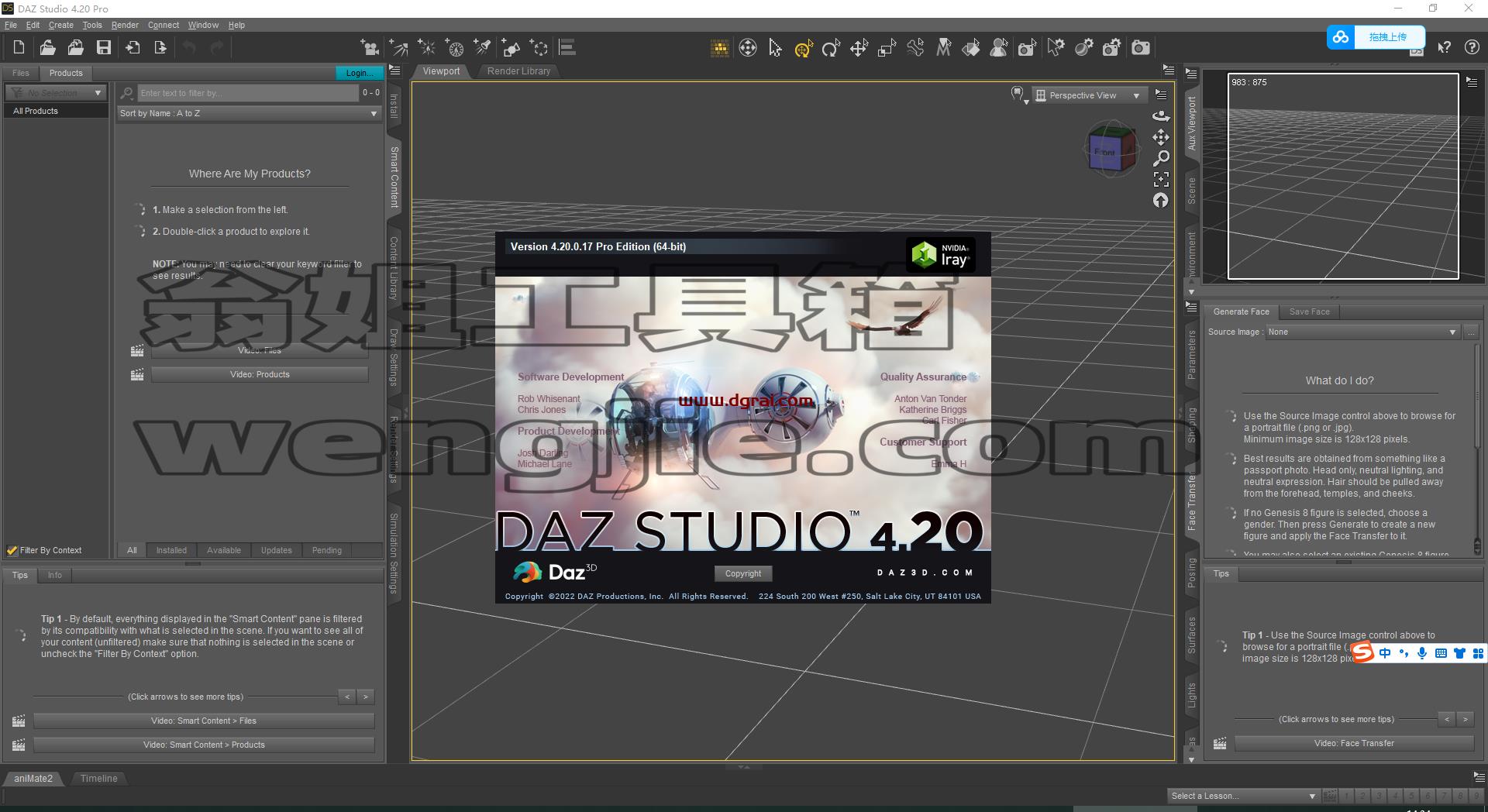Click the Login button
Image resolution: width=1488 pixels, height=812 pixels.
(x=359, y=73)
